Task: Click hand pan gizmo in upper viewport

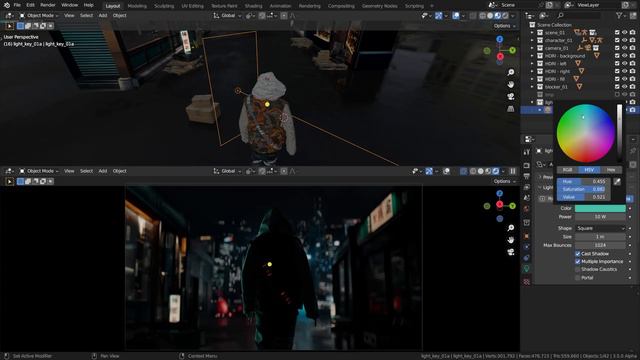Action: point(511,84)
